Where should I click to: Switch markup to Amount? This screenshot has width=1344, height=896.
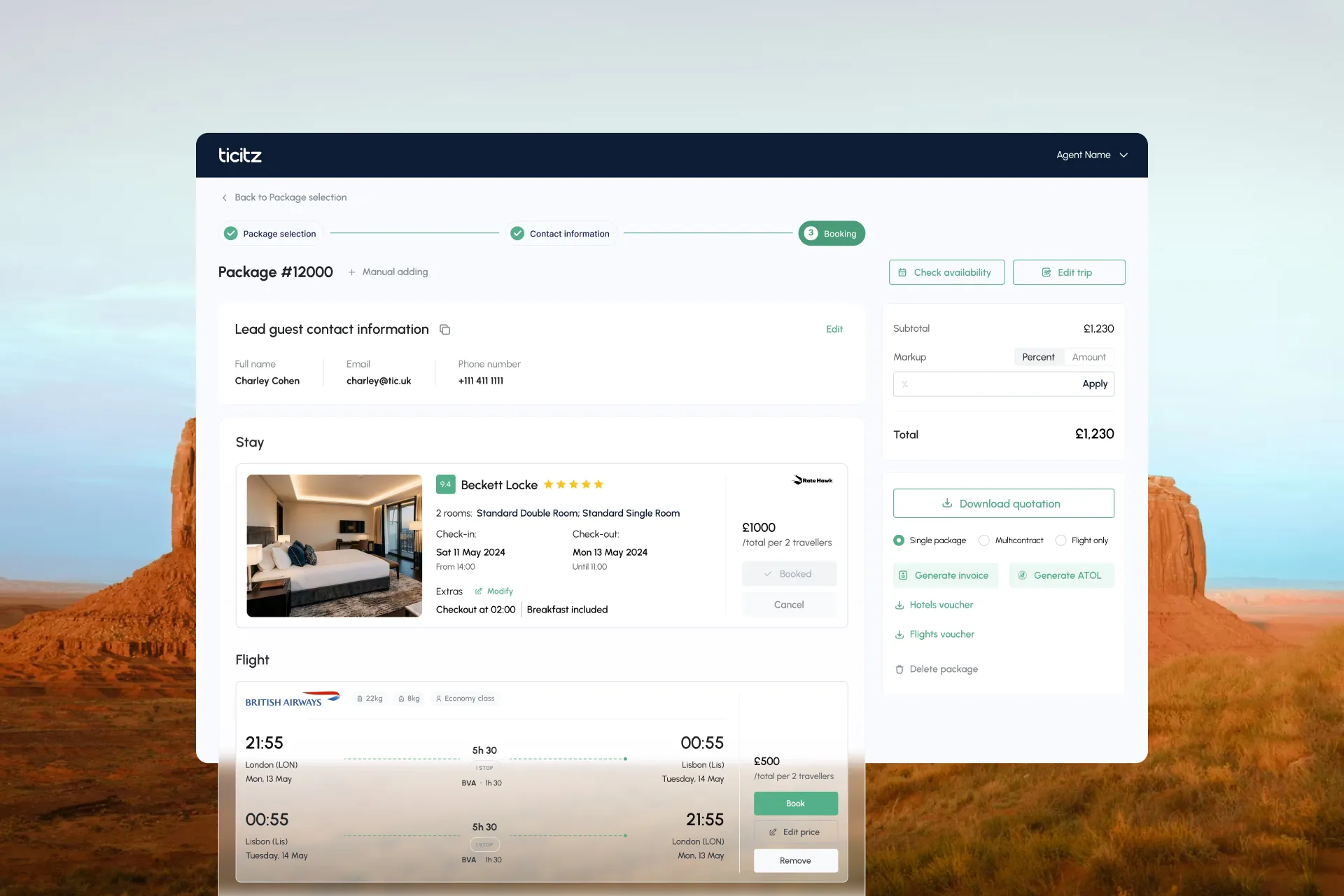[1089, 357]
